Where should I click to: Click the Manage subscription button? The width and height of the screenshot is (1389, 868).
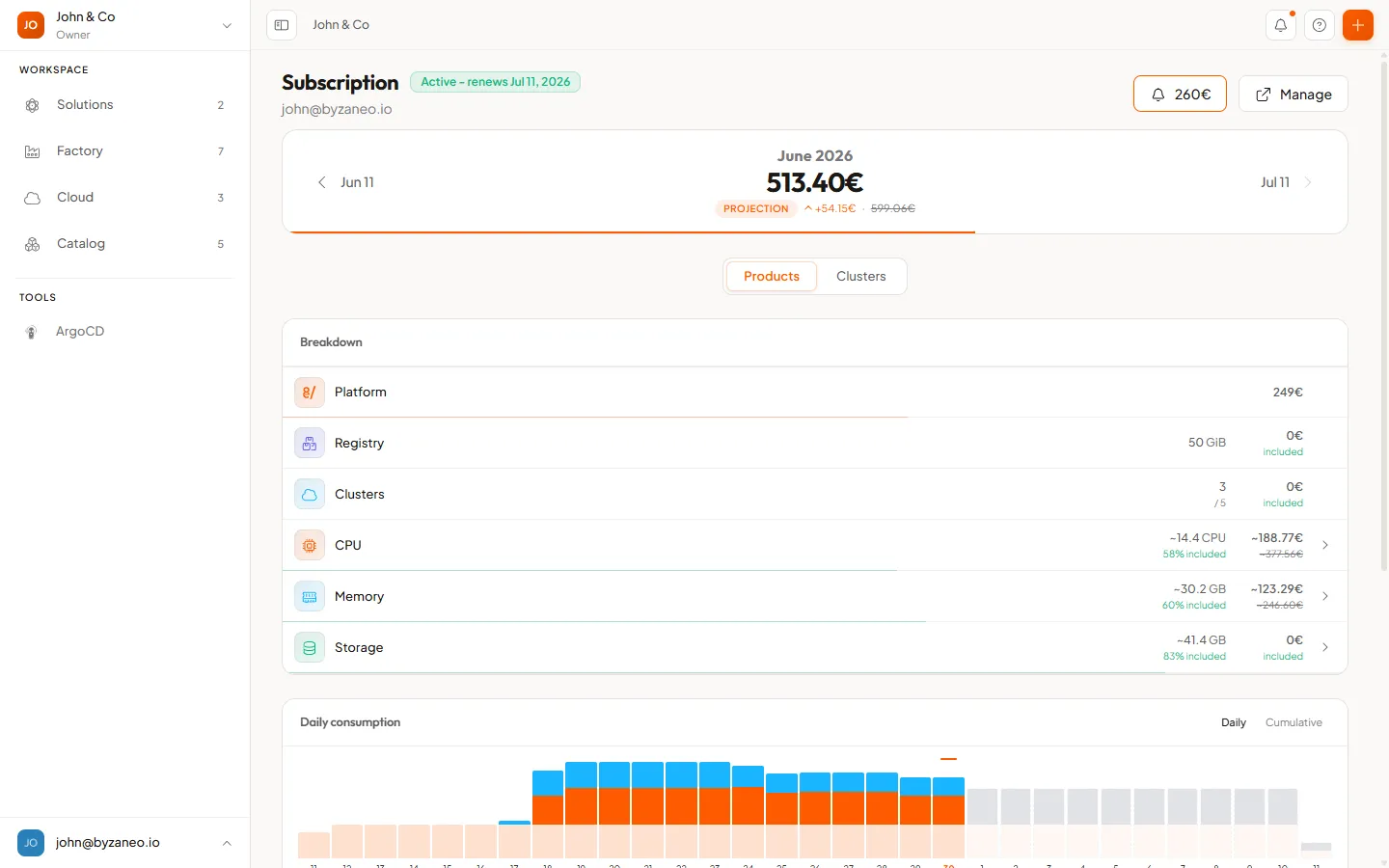click(x=1293, y=95)
